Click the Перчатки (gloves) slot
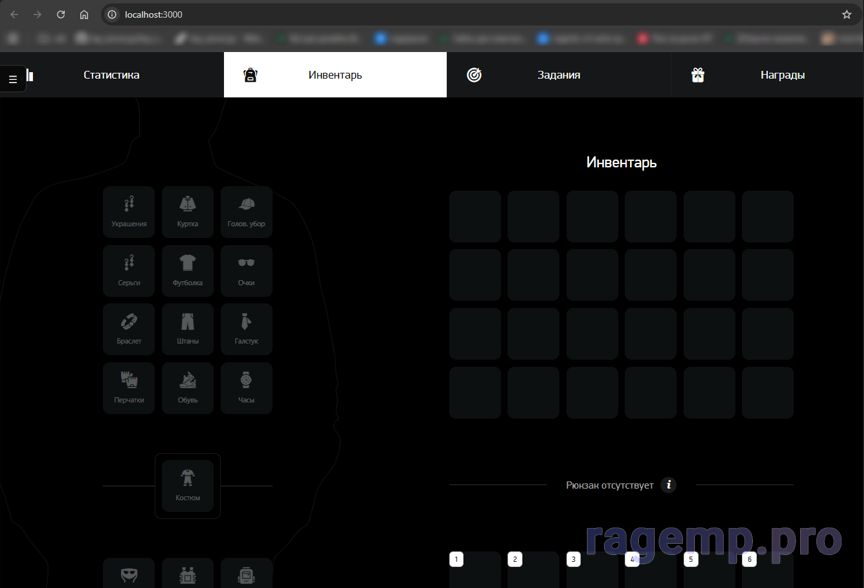This screenshot has height=588, width=864. coord(129,388)
